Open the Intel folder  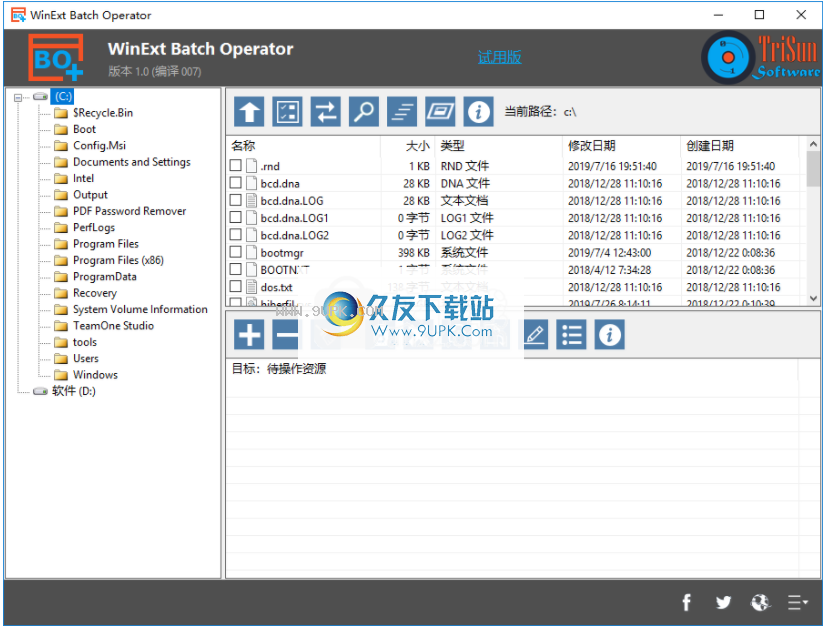83,179
